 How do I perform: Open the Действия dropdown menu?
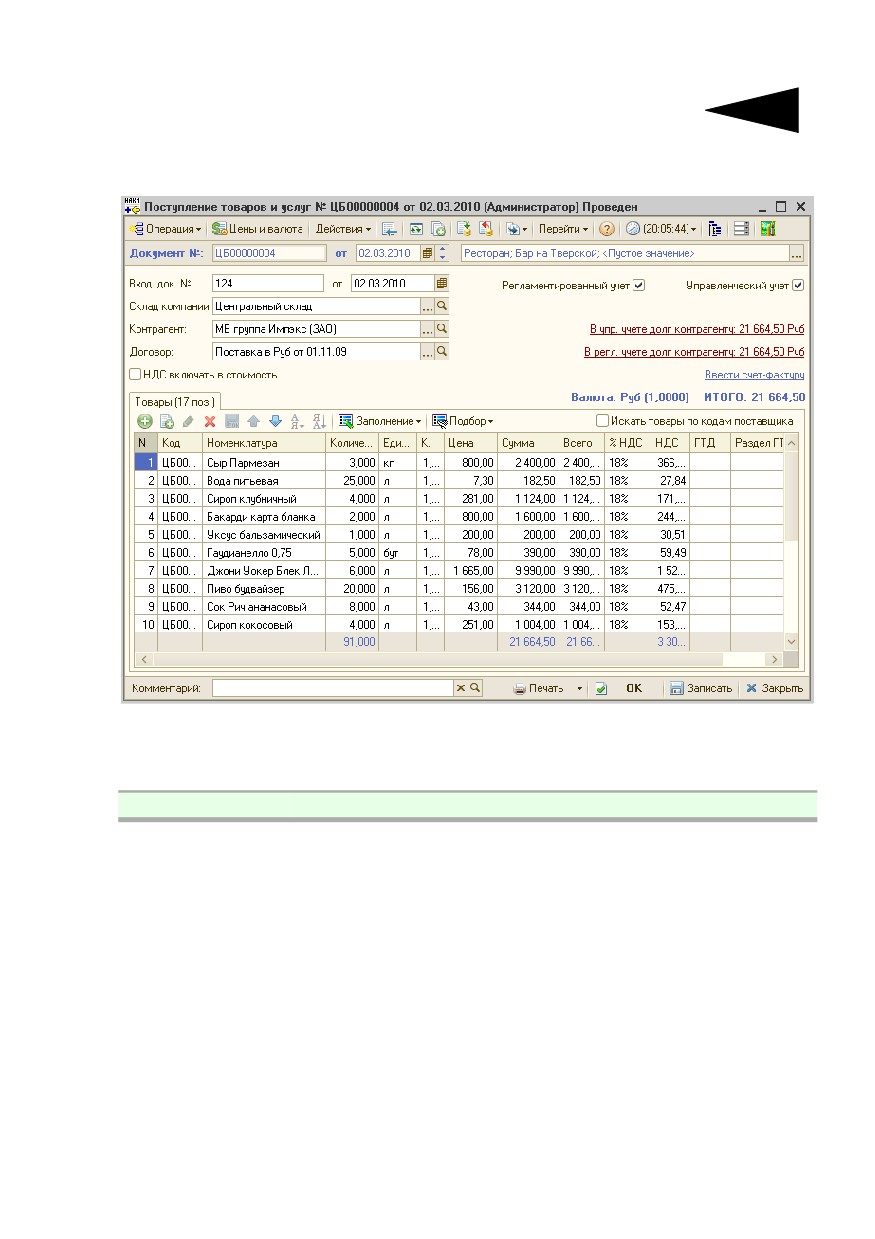343,229
